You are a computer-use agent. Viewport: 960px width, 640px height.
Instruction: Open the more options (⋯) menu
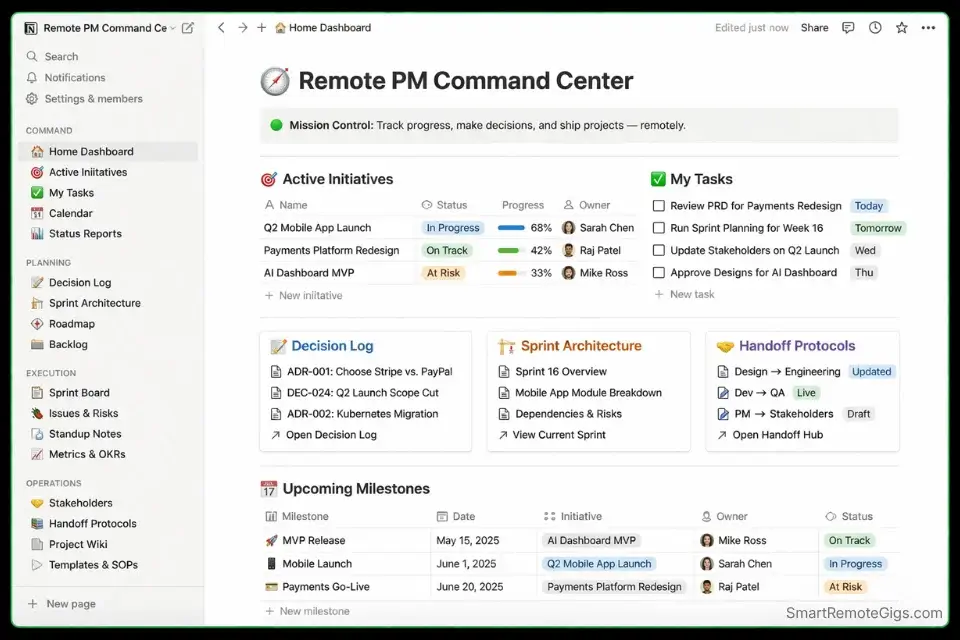[928, 28]
